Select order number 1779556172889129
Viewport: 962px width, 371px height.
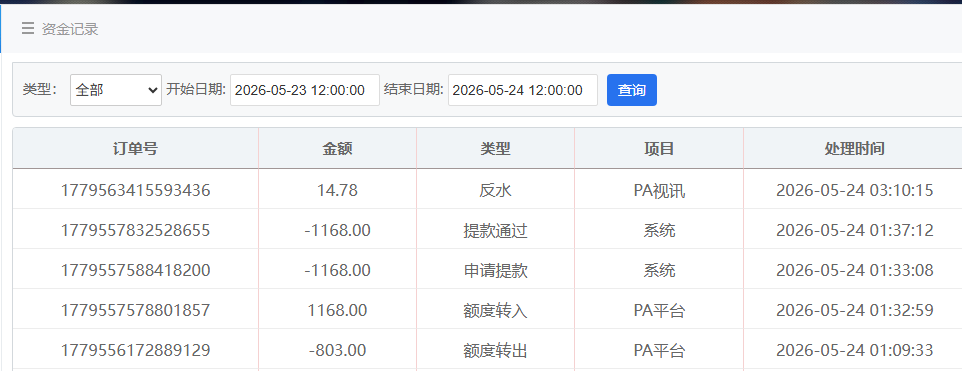point(136,350)
